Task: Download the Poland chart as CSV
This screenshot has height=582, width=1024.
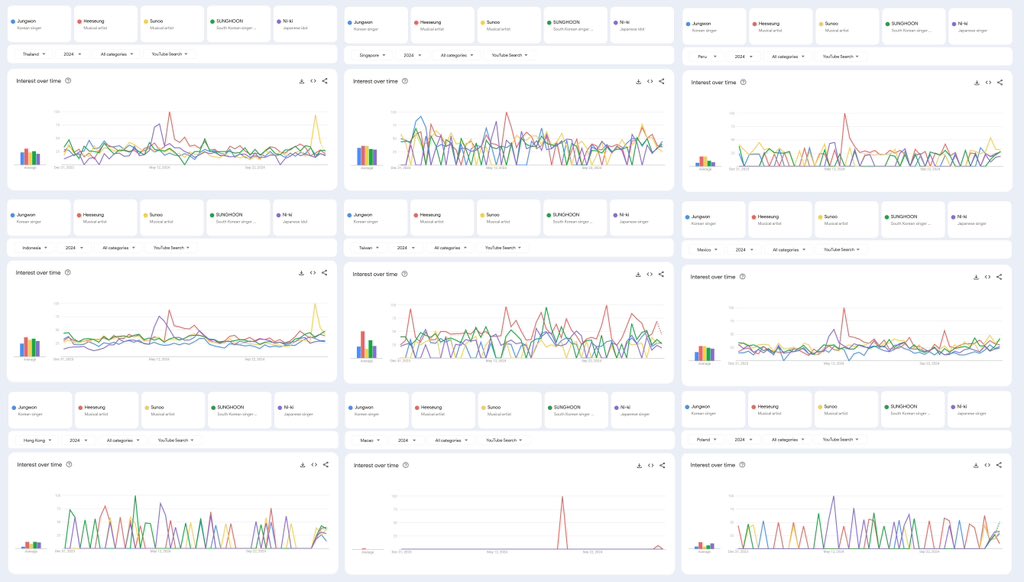Action: 975,464
